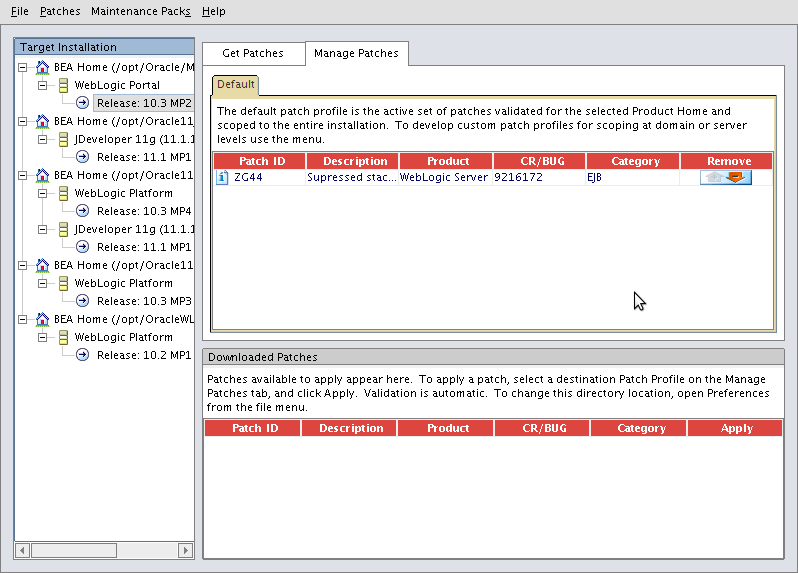The image size is (798, 573).
Task: Open the File menu
Action: click(x=20, y=11)
